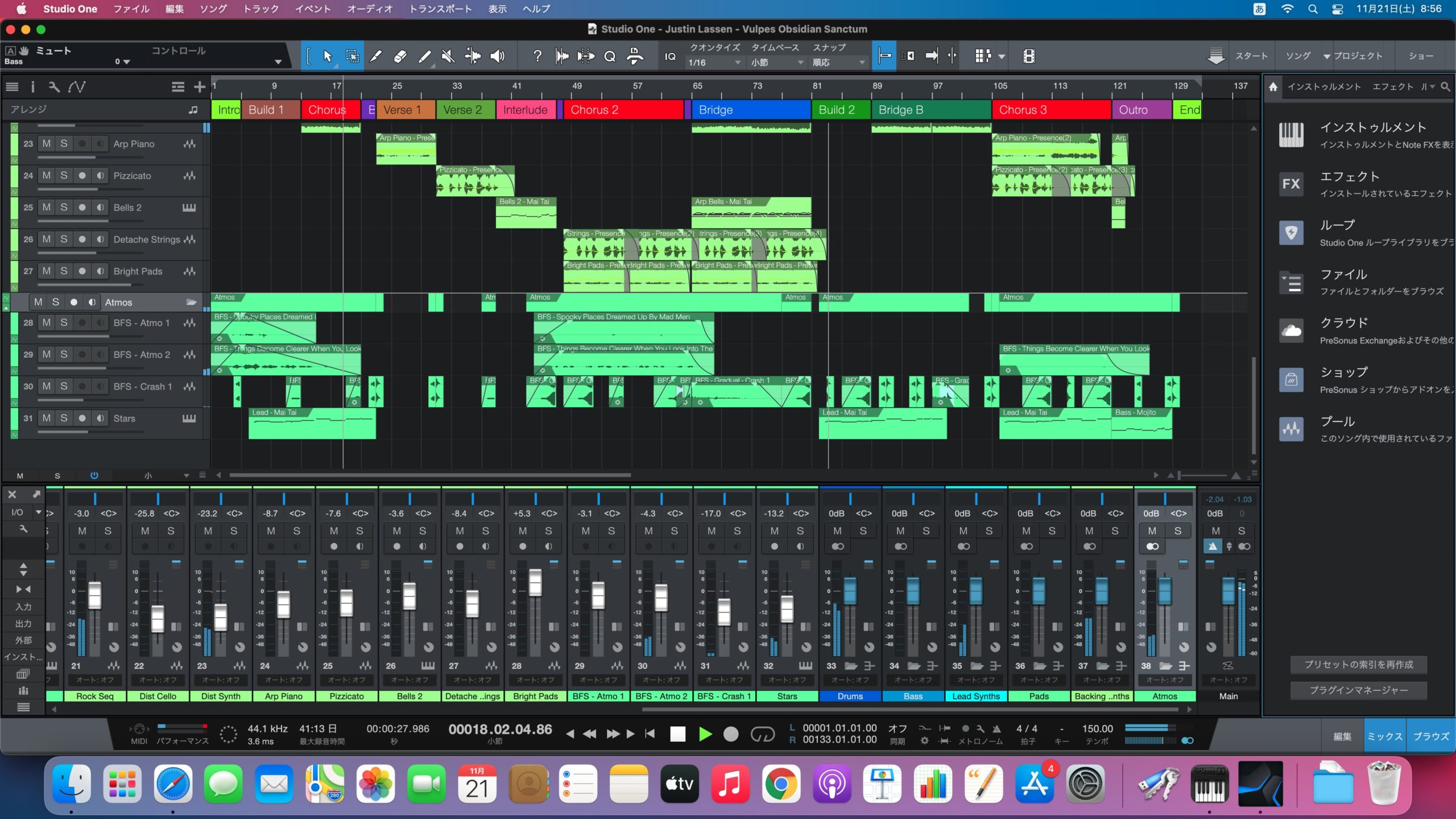Show automation with the curve icon
The height and width of the screenshot is (819, 1456).
tap(77, 86)
